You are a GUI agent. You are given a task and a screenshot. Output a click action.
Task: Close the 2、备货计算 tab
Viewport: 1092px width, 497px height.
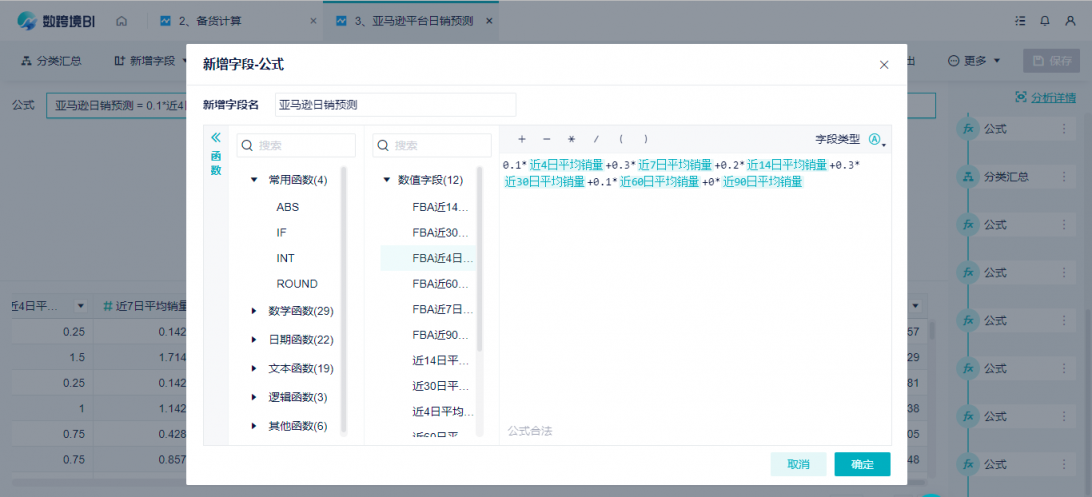313,22
